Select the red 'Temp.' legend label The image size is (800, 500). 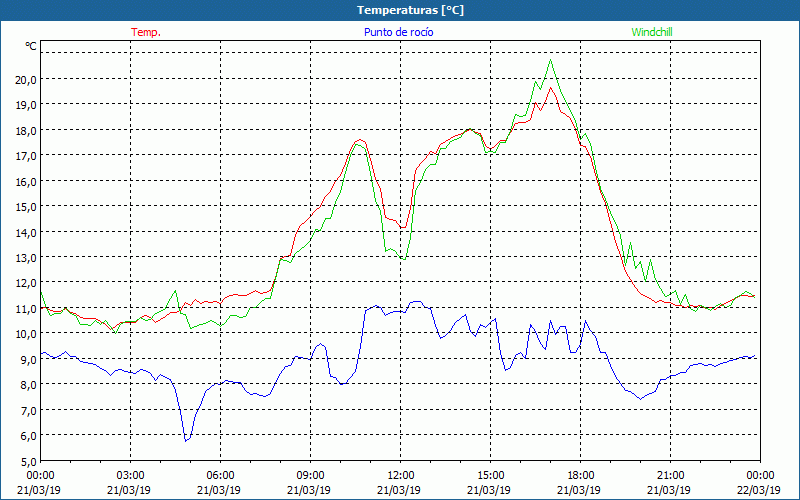coord(146,32)
